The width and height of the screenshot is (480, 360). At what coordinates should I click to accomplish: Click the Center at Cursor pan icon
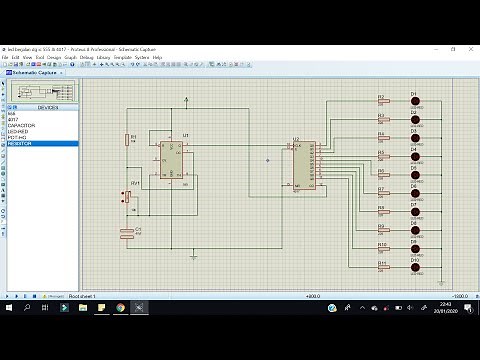pyautogui.click(x=101, y=64)
